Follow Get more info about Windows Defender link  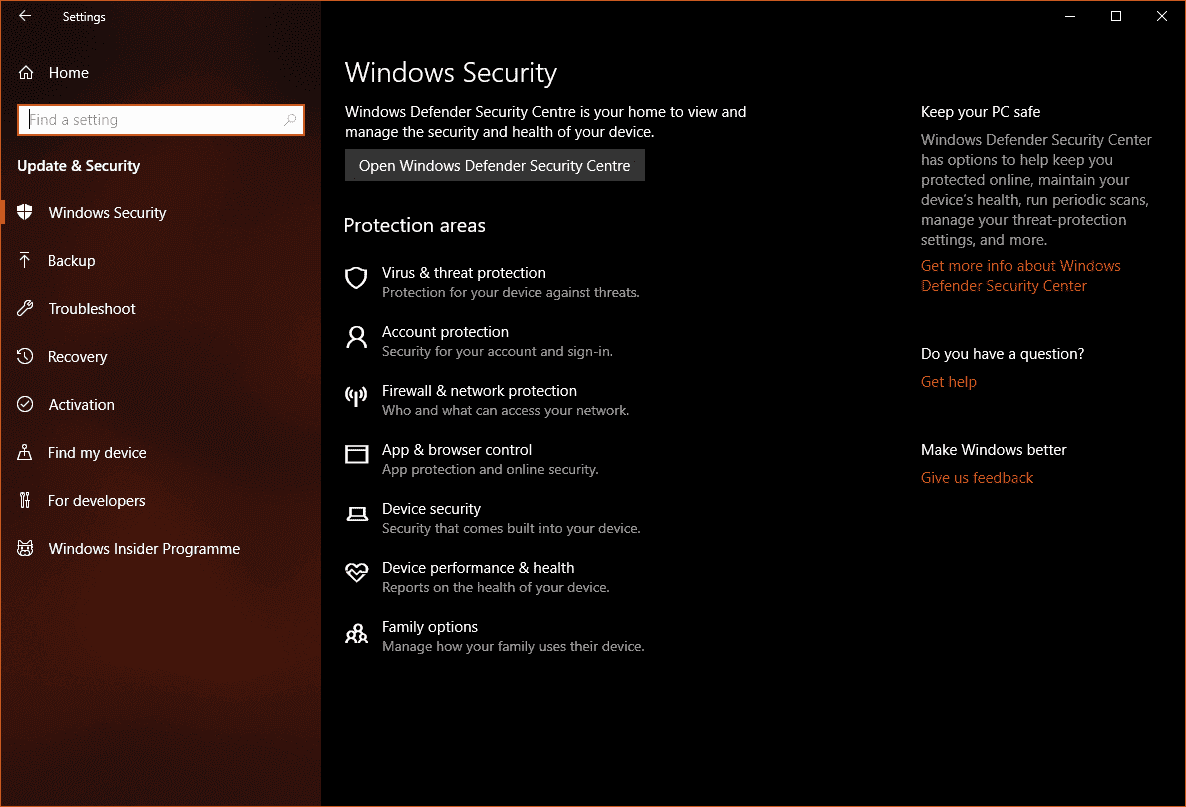[1020, 275]
